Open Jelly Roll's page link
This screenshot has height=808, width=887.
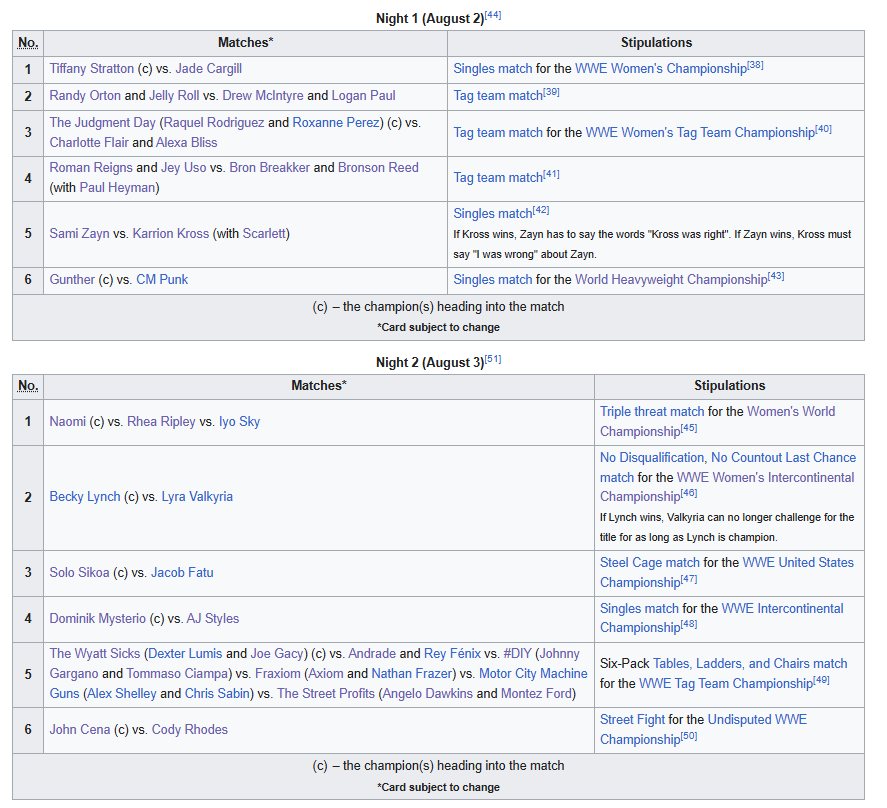point(174,96)
